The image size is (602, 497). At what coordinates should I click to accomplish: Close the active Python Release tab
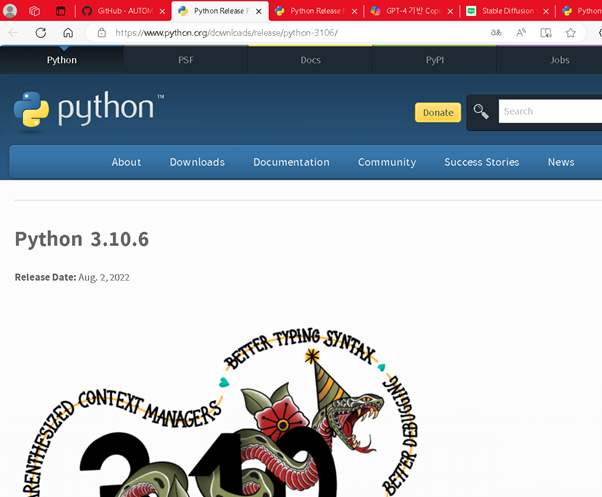pos(259,11)
